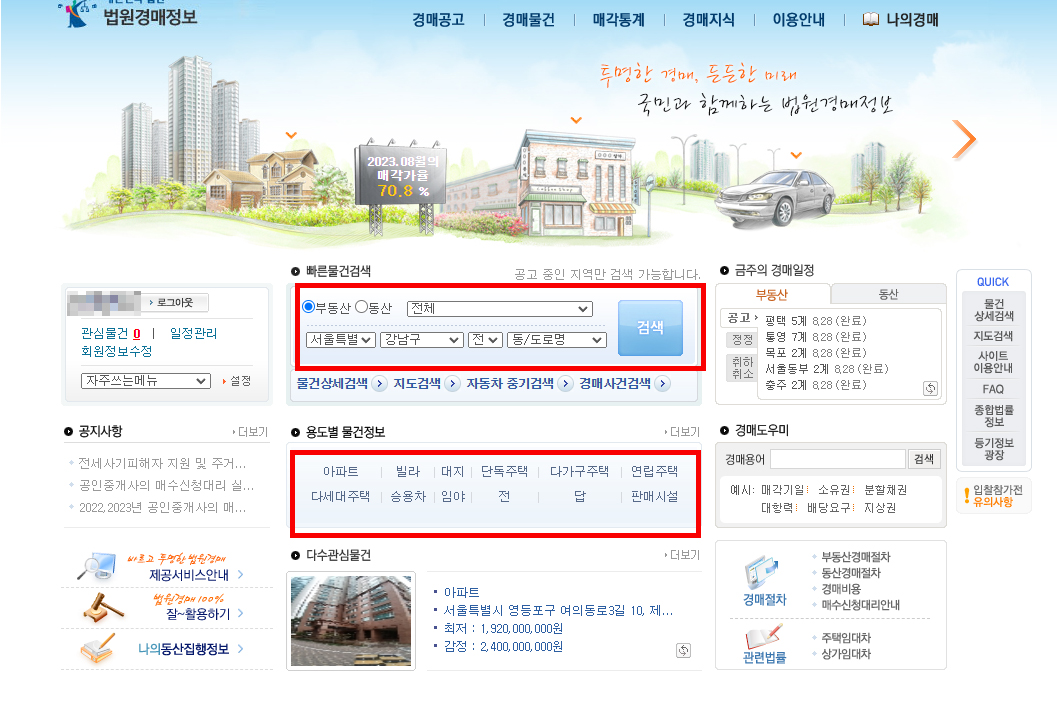This screenshot has width=1057, height=716.
Task: Refresh the auction schedule with the circular arrows icon
Action: [931, 388]
